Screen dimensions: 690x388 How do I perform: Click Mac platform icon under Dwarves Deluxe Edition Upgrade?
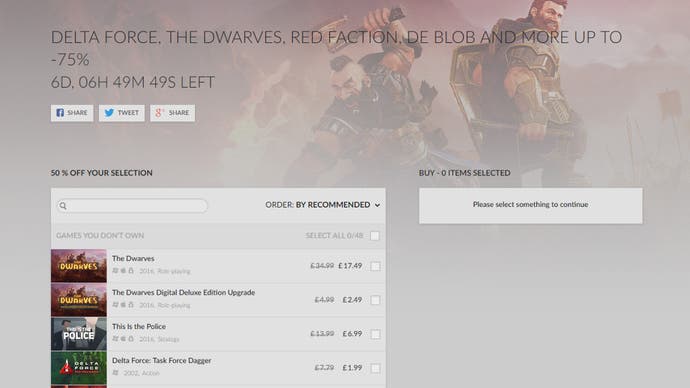coord(123,305)
